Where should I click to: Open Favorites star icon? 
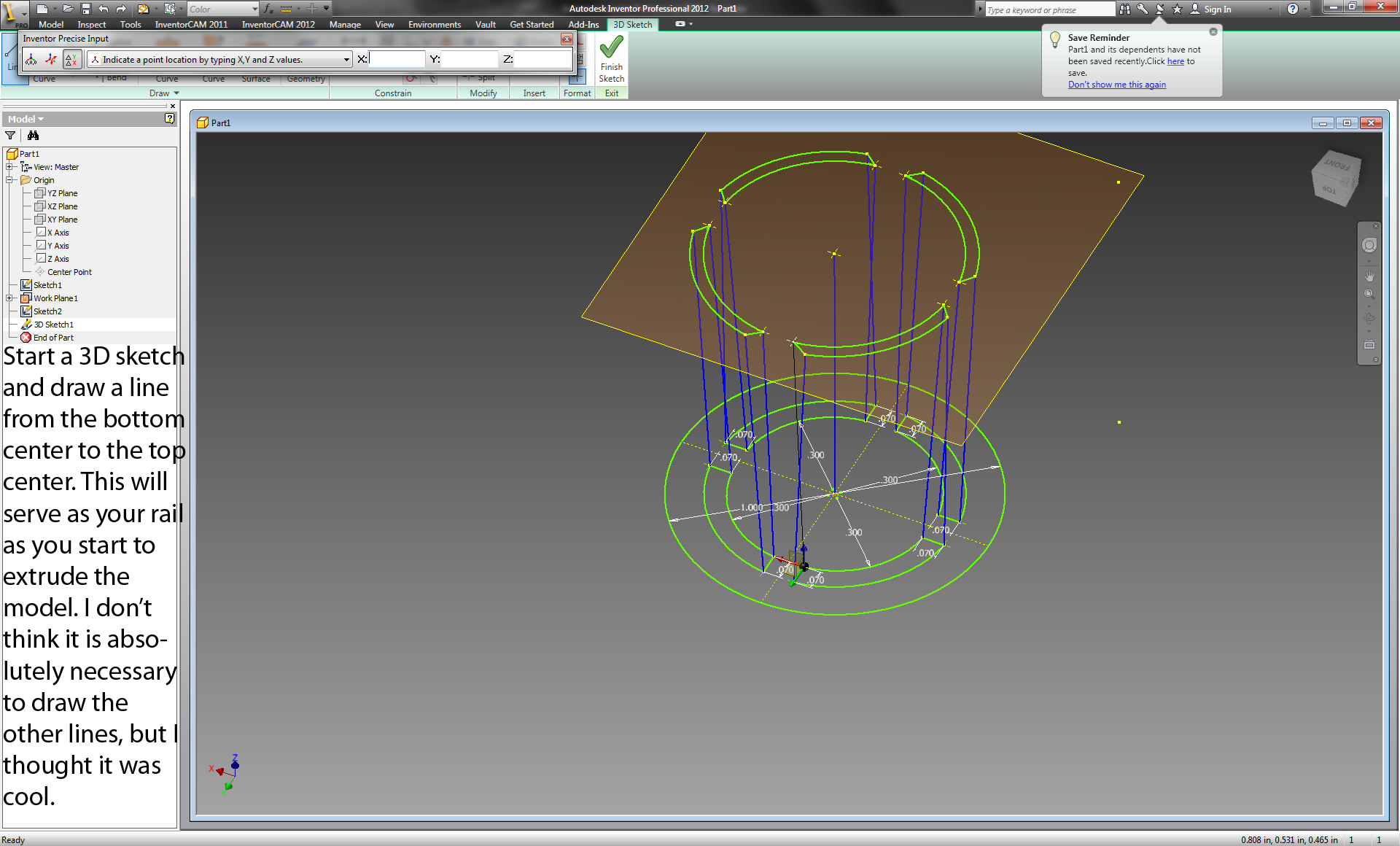click(1177, 9)
